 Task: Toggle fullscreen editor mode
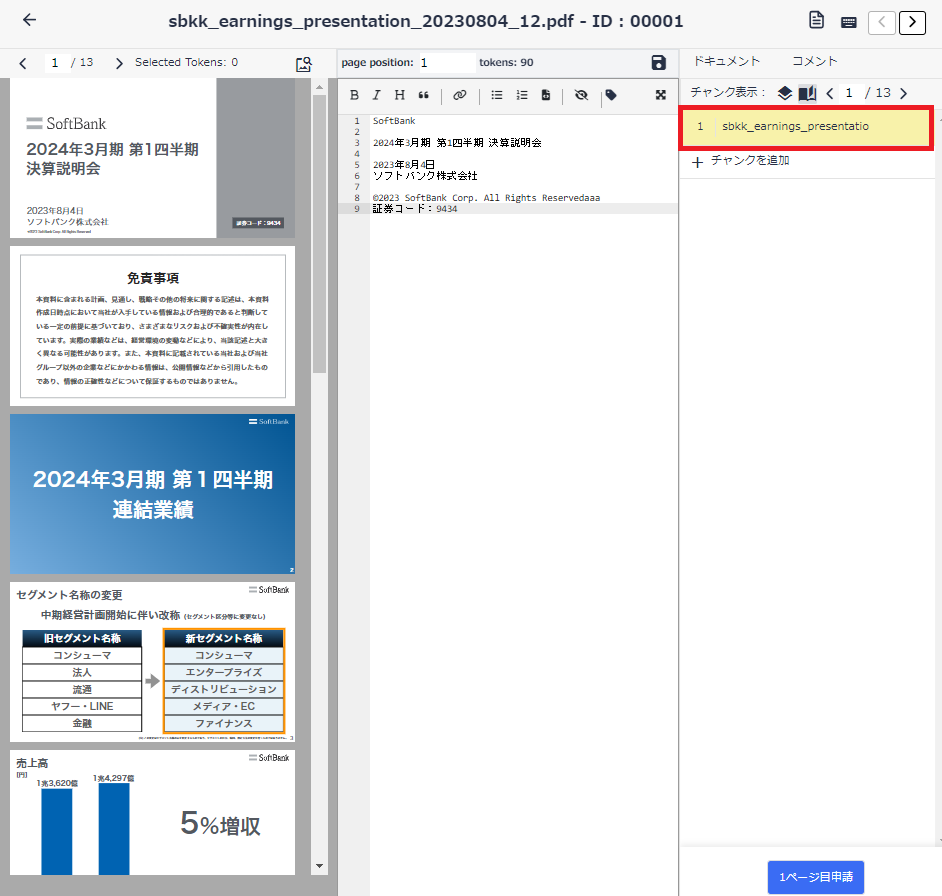pos(661,95)
